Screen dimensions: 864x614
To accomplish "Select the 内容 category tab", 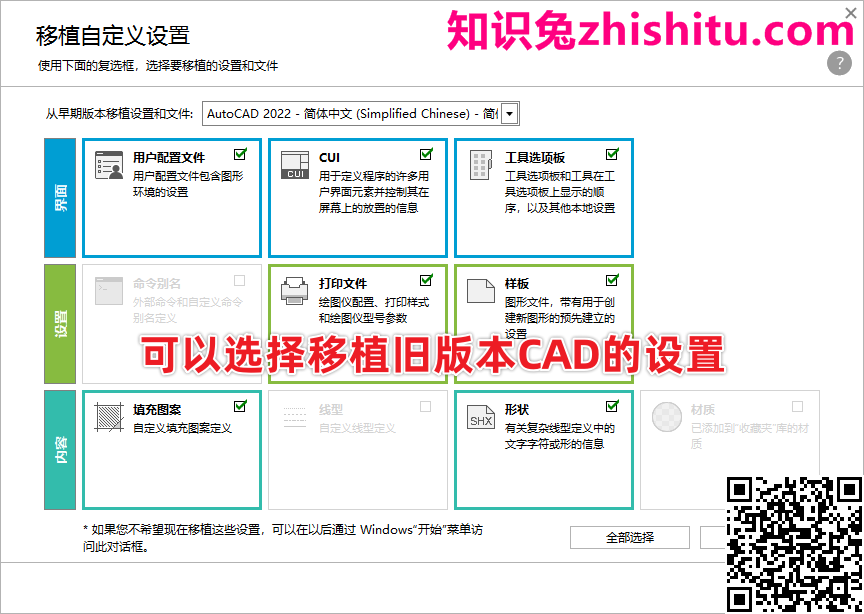I will (x=60, y=450).
